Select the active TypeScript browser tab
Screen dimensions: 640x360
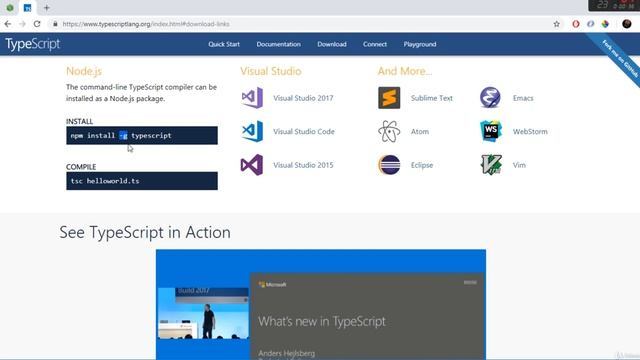coord(27,8)
